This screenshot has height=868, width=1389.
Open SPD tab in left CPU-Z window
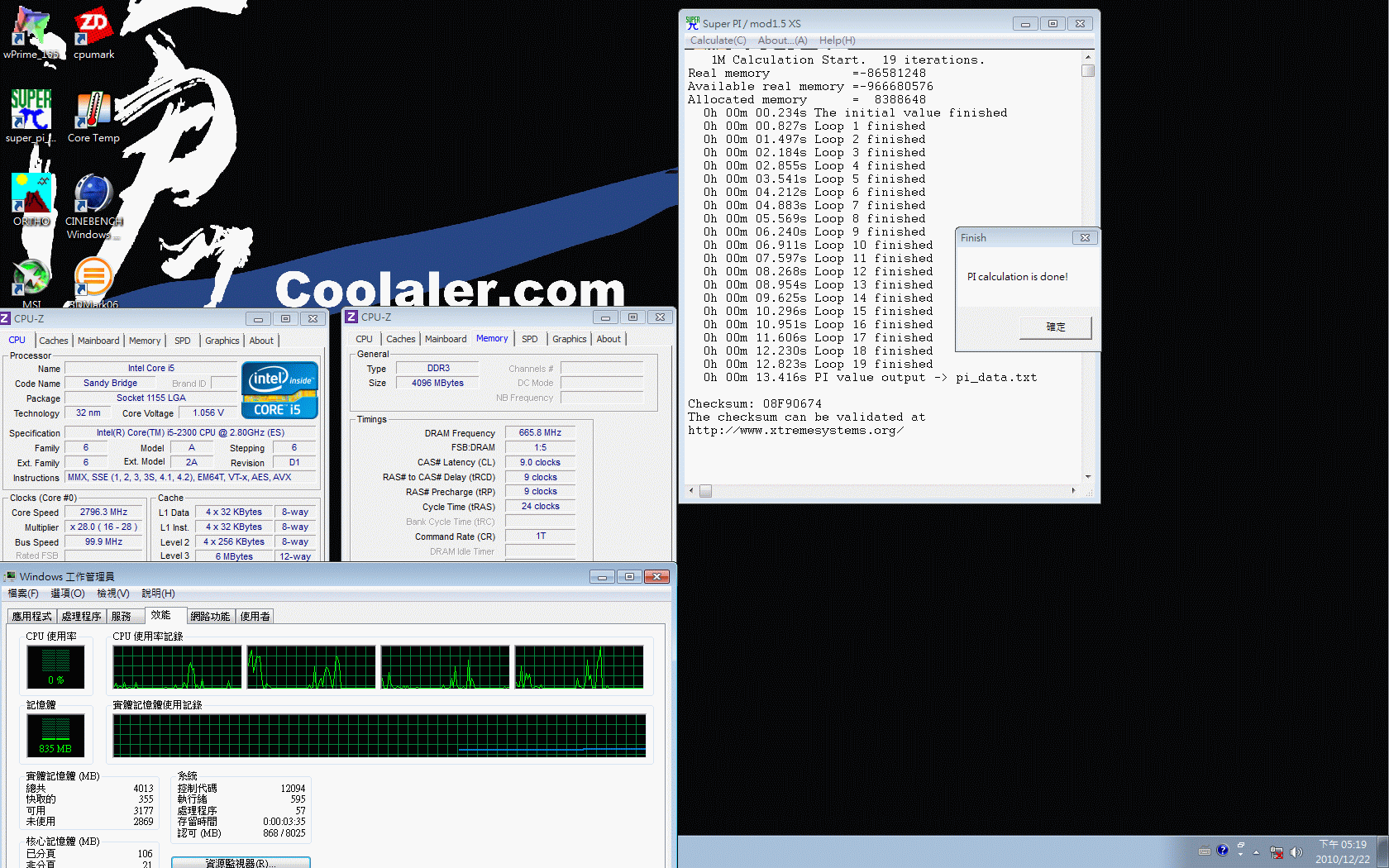coord(183,341)
